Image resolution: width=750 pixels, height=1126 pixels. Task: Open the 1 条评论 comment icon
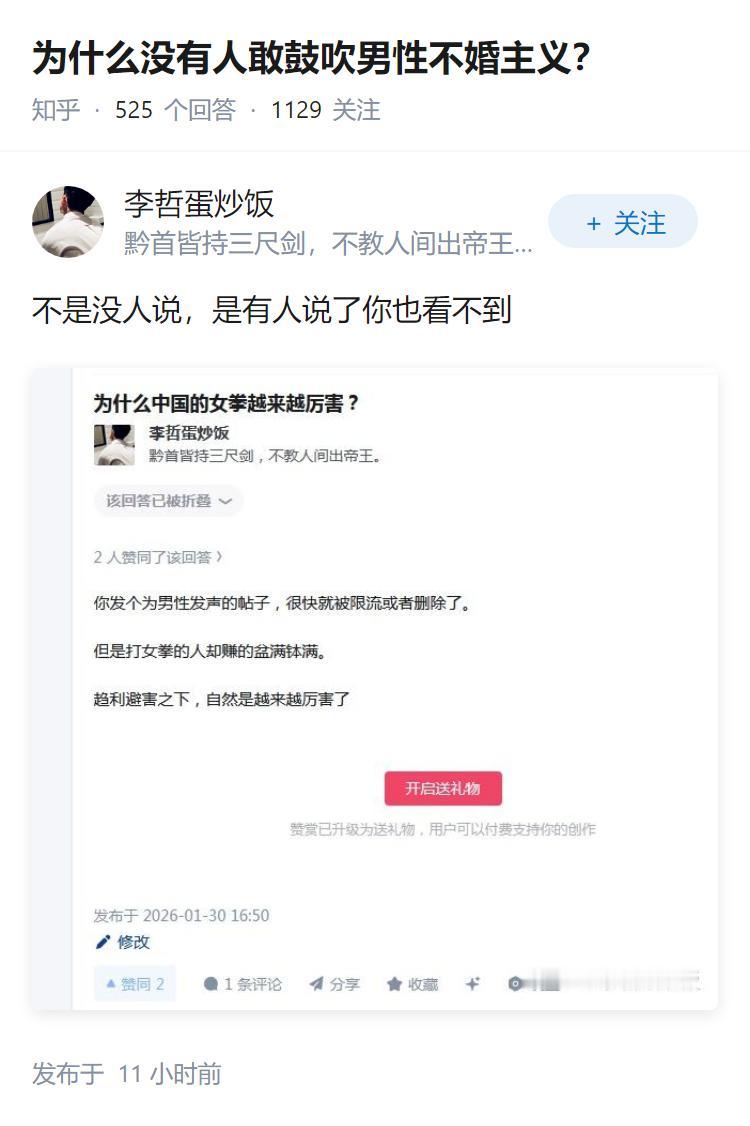coord(210,984)
